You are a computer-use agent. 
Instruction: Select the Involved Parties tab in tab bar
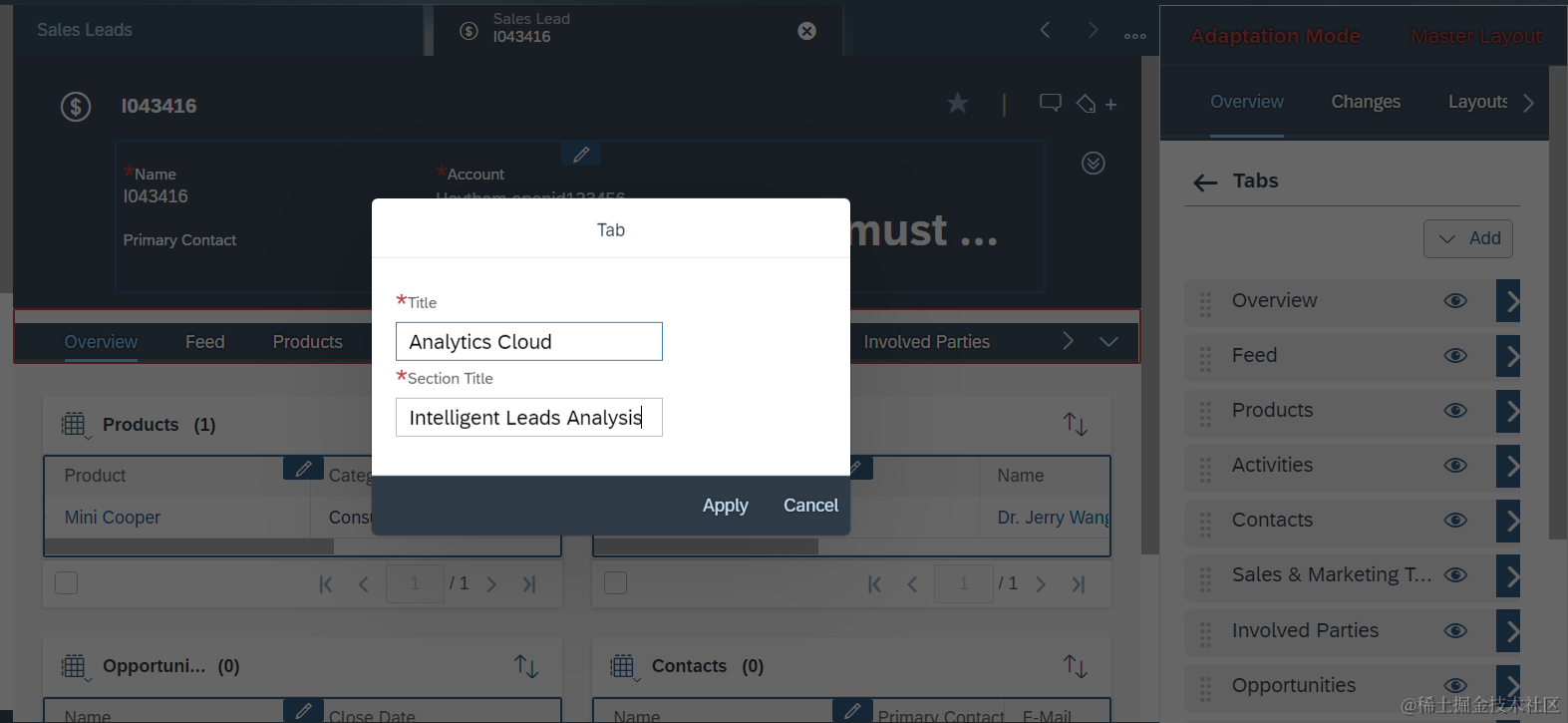pyautogui.click(x=926, y=342)
